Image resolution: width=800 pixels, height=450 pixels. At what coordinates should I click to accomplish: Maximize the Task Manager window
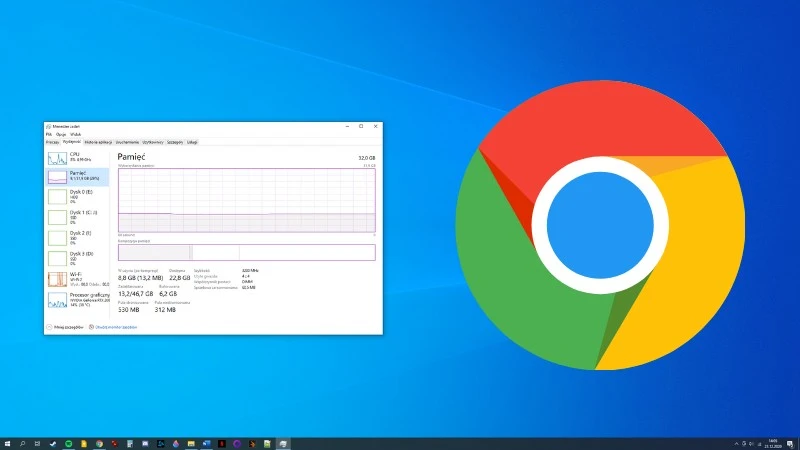point(361,127)
